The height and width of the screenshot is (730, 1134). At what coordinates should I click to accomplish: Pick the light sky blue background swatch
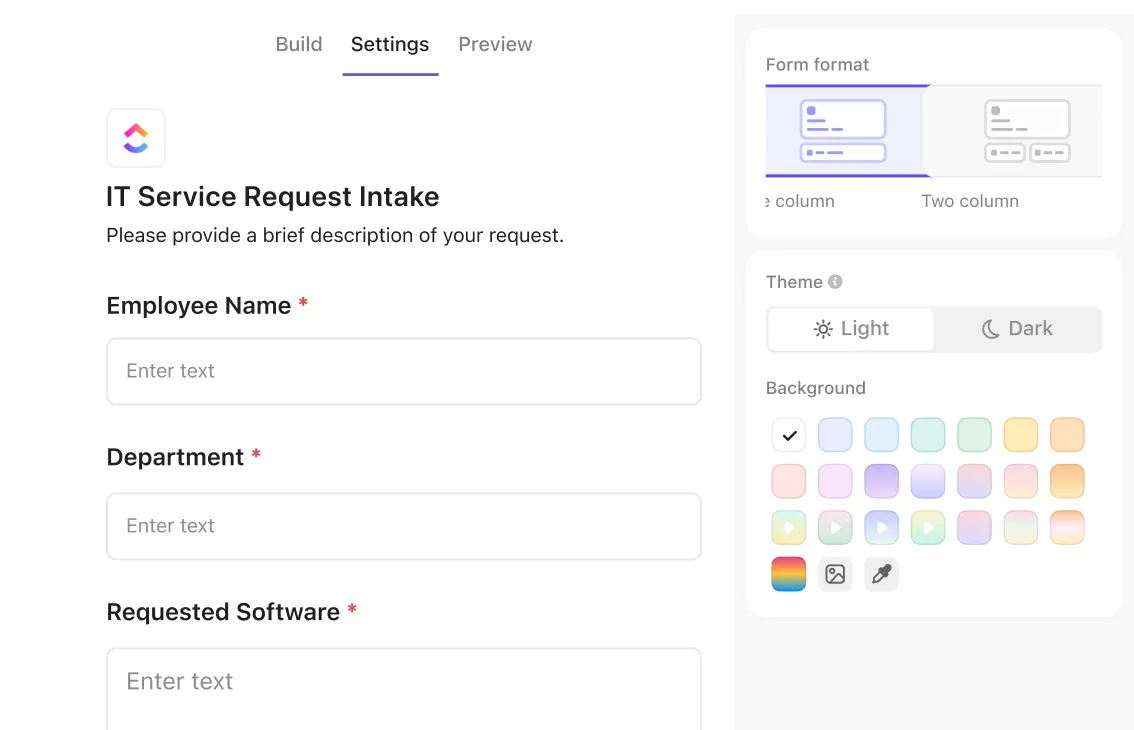882,436
